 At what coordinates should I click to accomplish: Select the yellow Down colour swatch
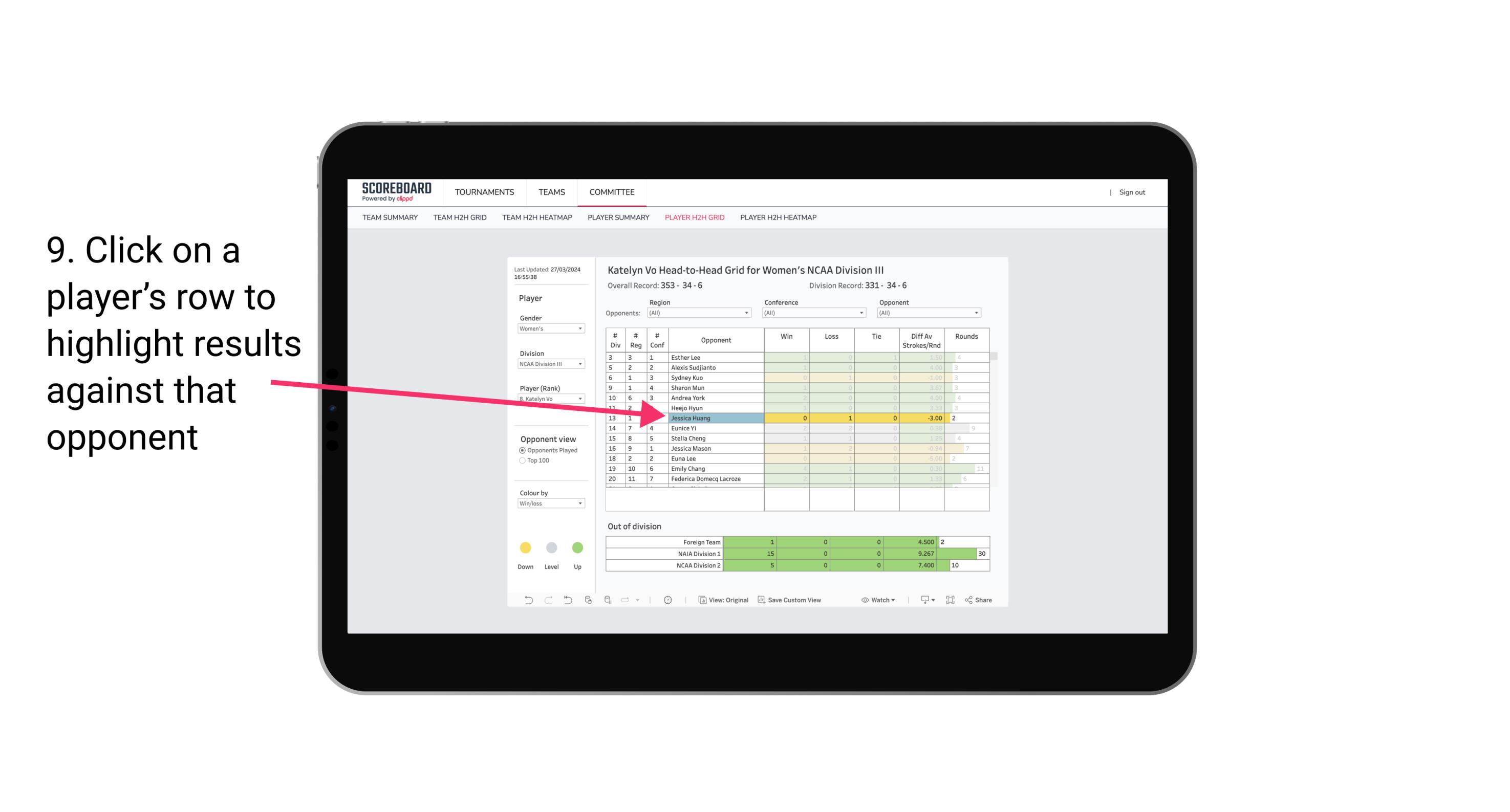coord(523,546)
